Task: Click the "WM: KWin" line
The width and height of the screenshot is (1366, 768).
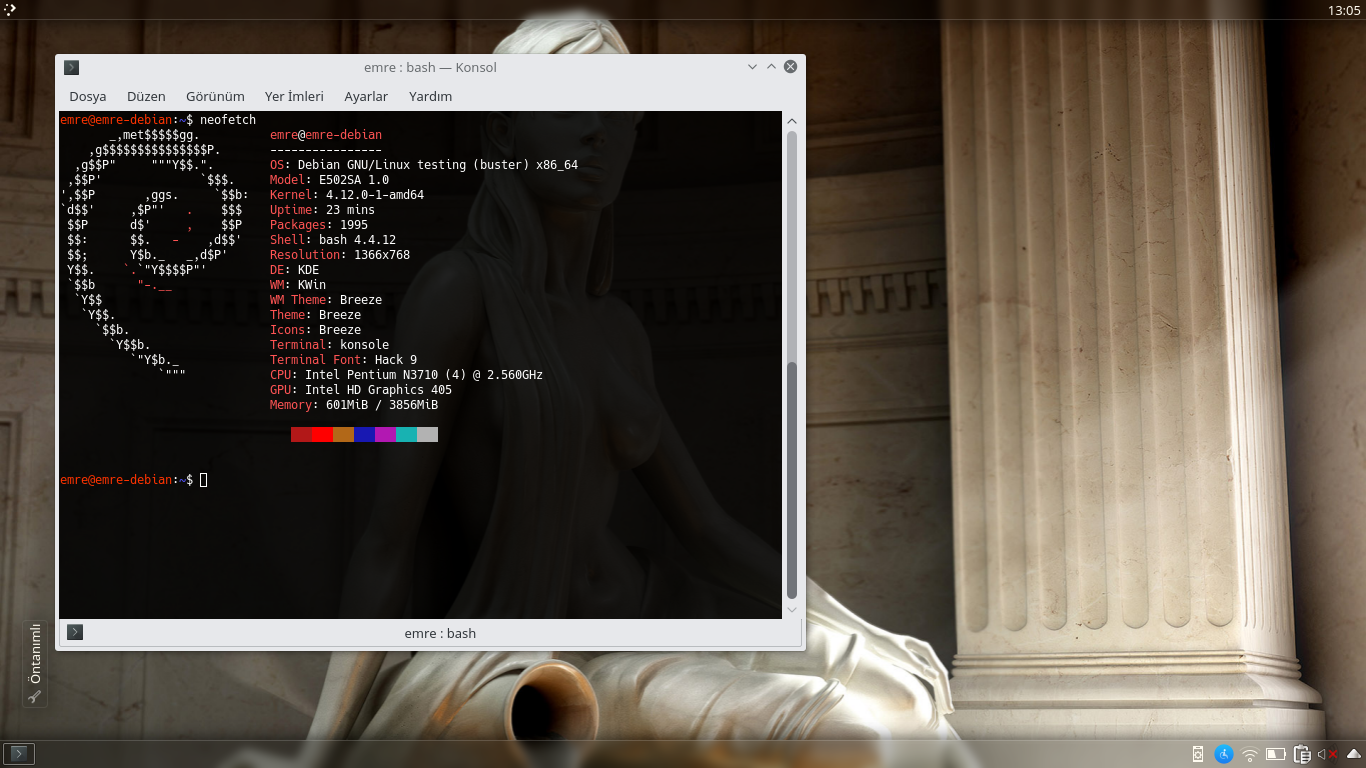Action: (x=298, y=285)
